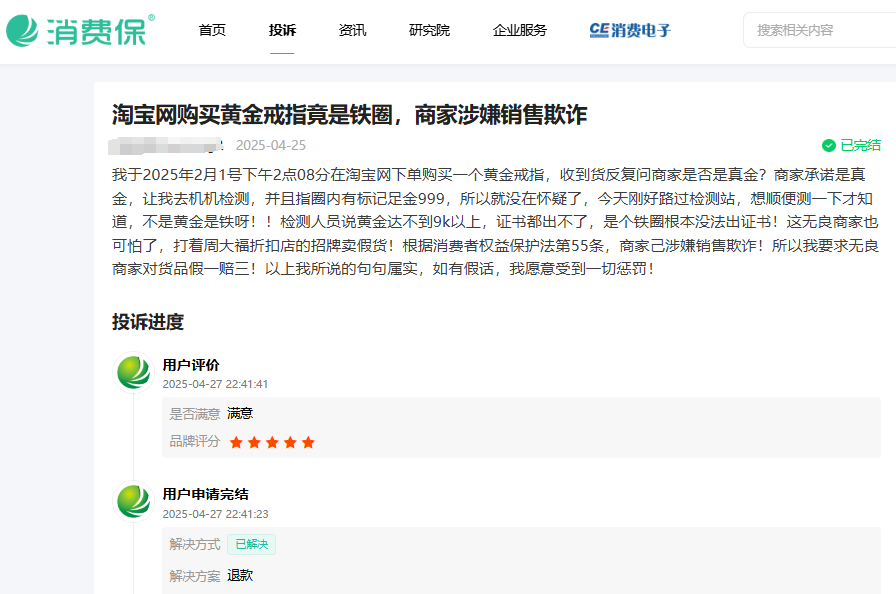Click the complaint title about 黄金戒指
Viewport: 896px width, 594px height.
(349, 115)
